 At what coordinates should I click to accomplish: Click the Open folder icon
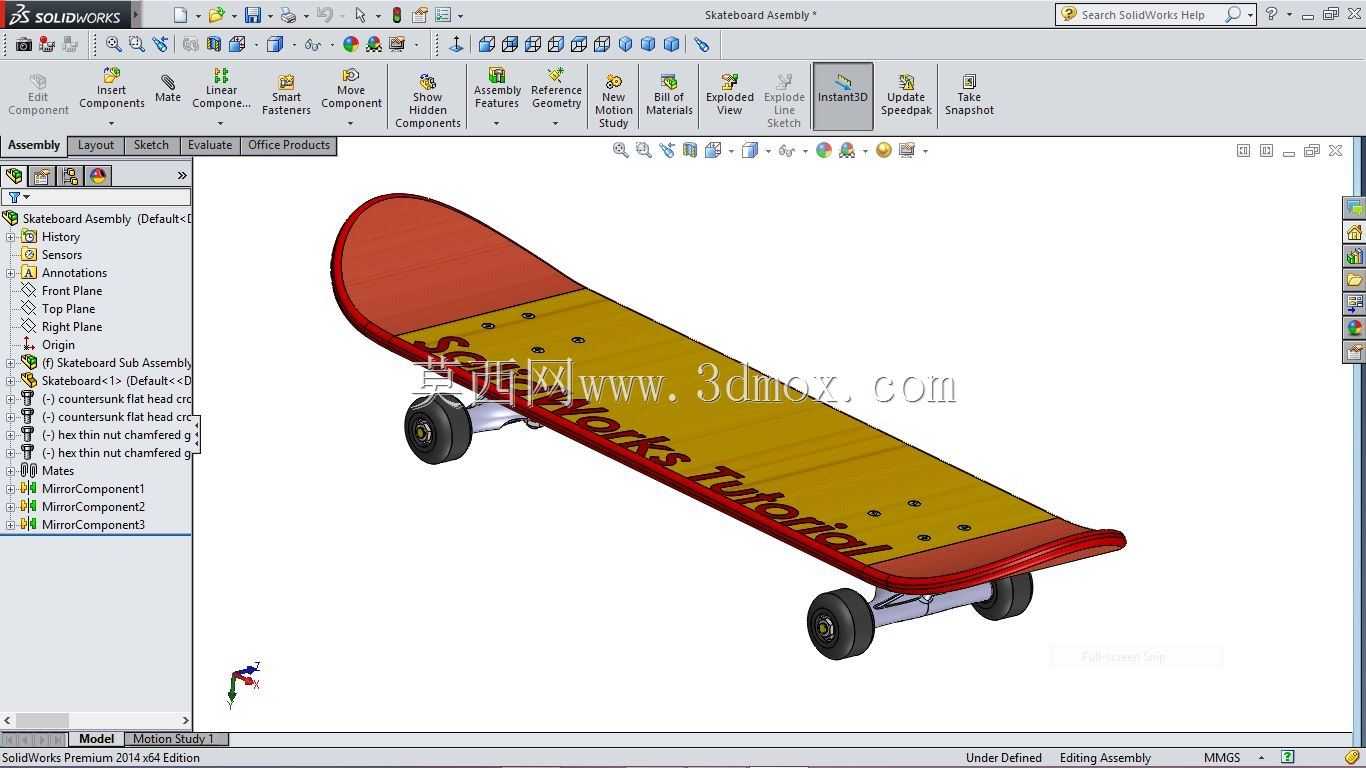click(216, 15)
